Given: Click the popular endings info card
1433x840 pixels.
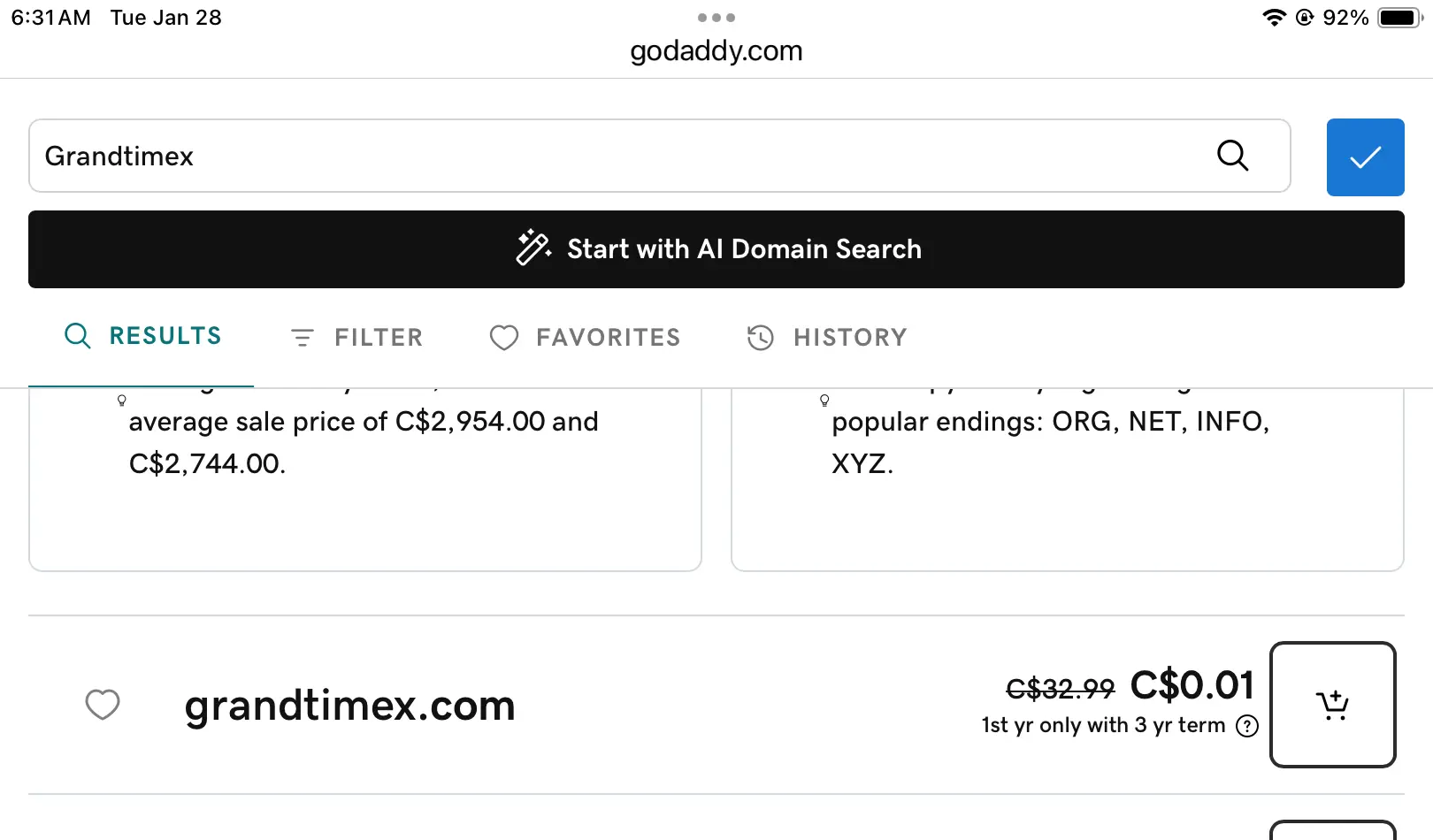Looking at the screenshot, I should tap(1067, 477).
